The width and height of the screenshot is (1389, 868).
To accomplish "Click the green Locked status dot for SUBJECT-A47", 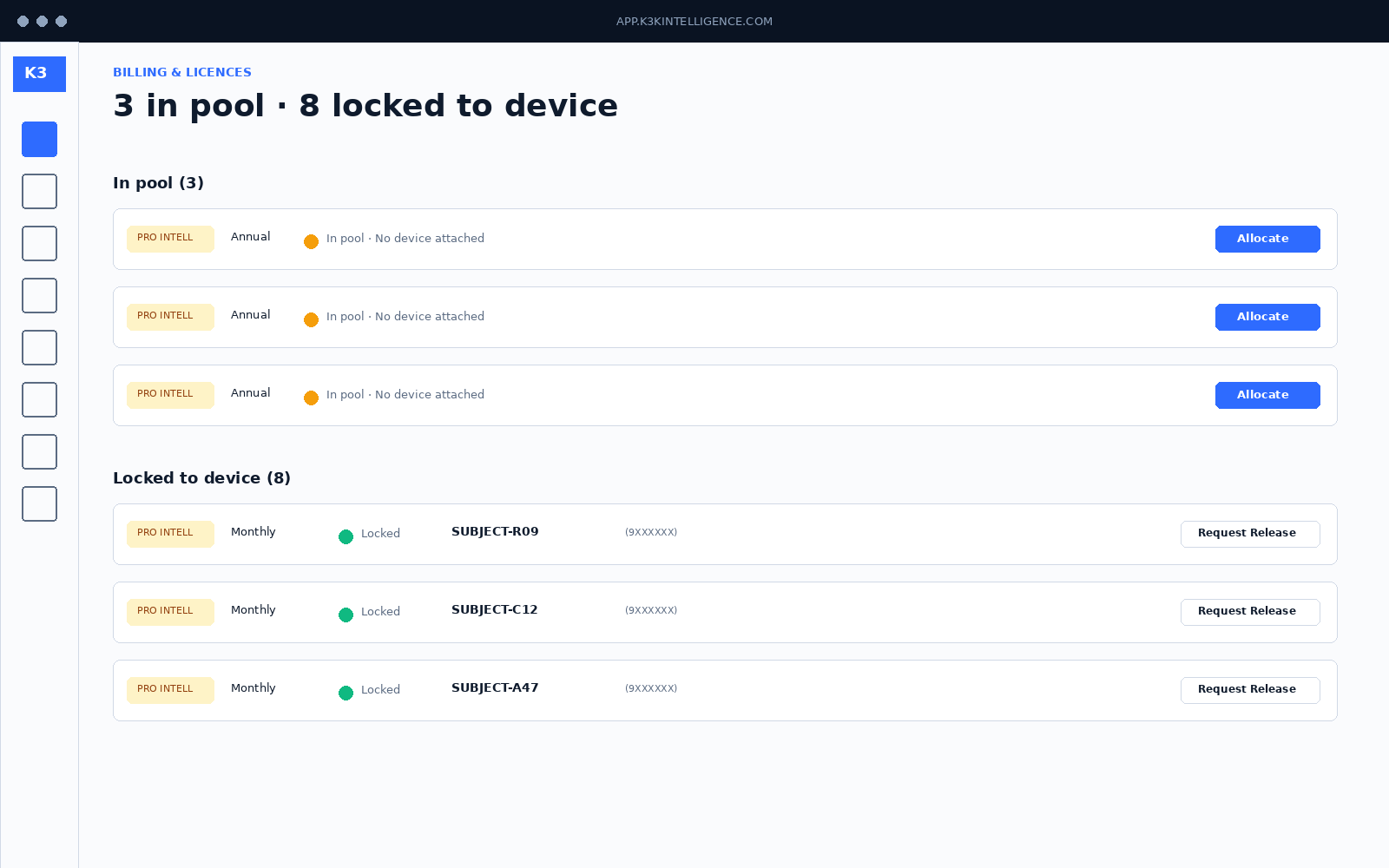I will click(x=346, y=693).
